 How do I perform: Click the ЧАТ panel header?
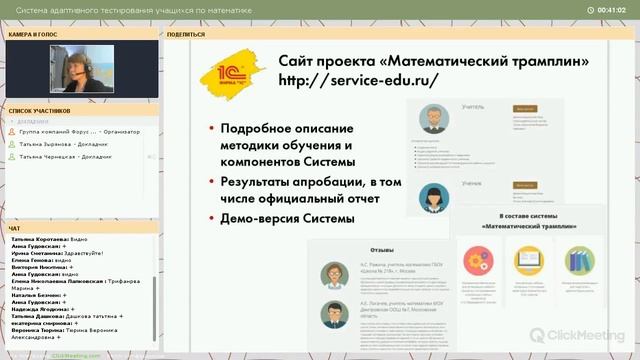82,228
